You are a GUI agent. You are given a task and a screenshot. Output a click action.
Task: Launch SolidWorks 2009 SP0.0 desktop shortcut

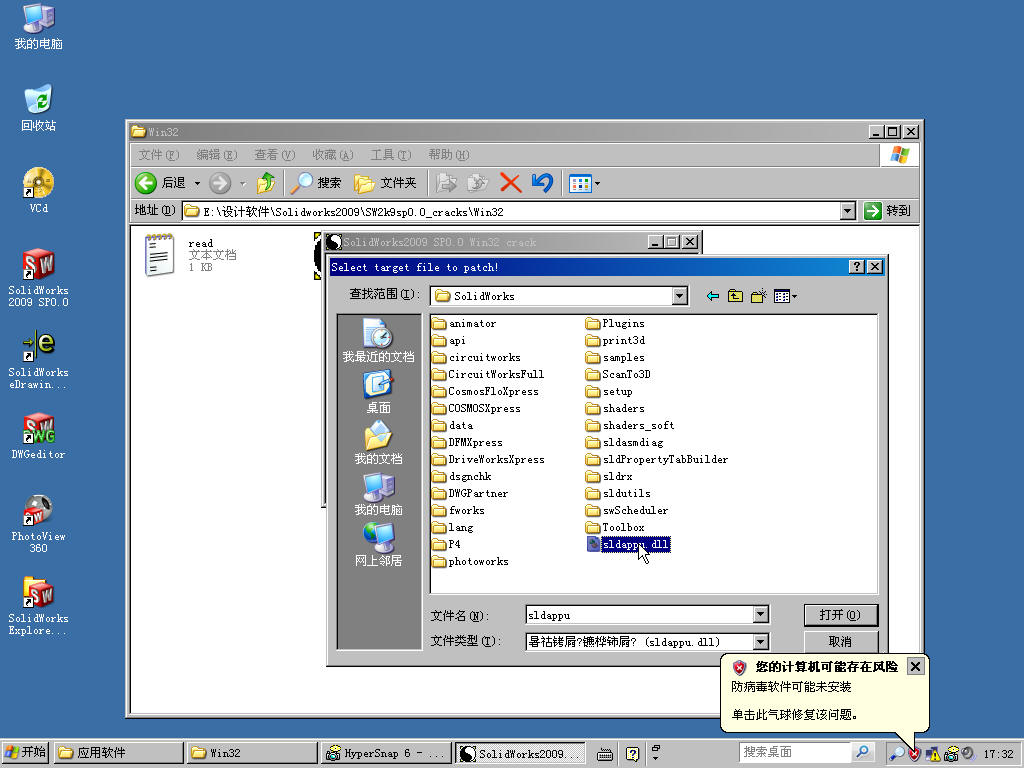pyautogui.click(x=38, y=278)
